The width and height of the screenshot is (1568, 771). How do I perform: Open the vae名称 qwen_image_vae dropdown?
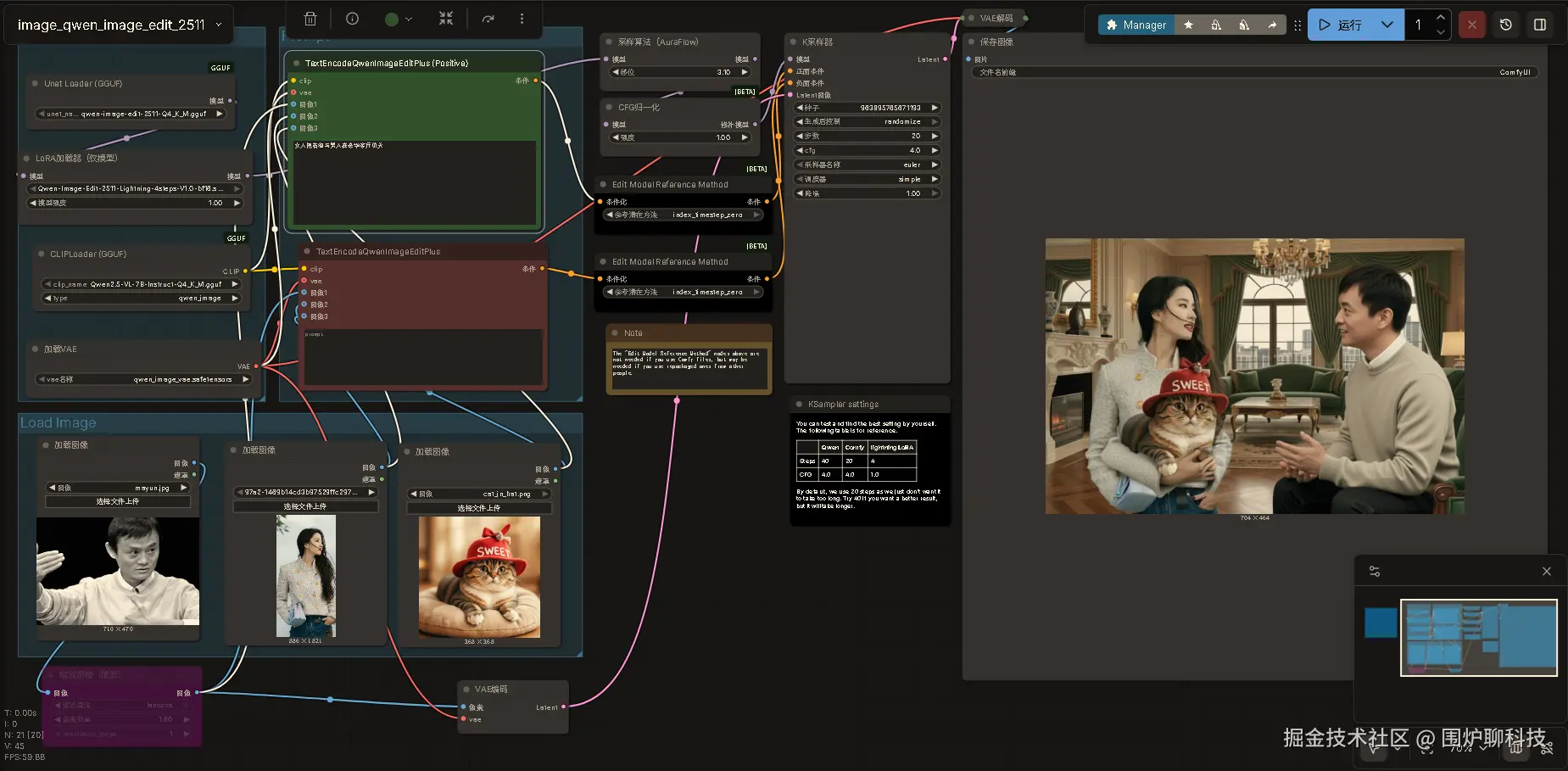[143, 379]
